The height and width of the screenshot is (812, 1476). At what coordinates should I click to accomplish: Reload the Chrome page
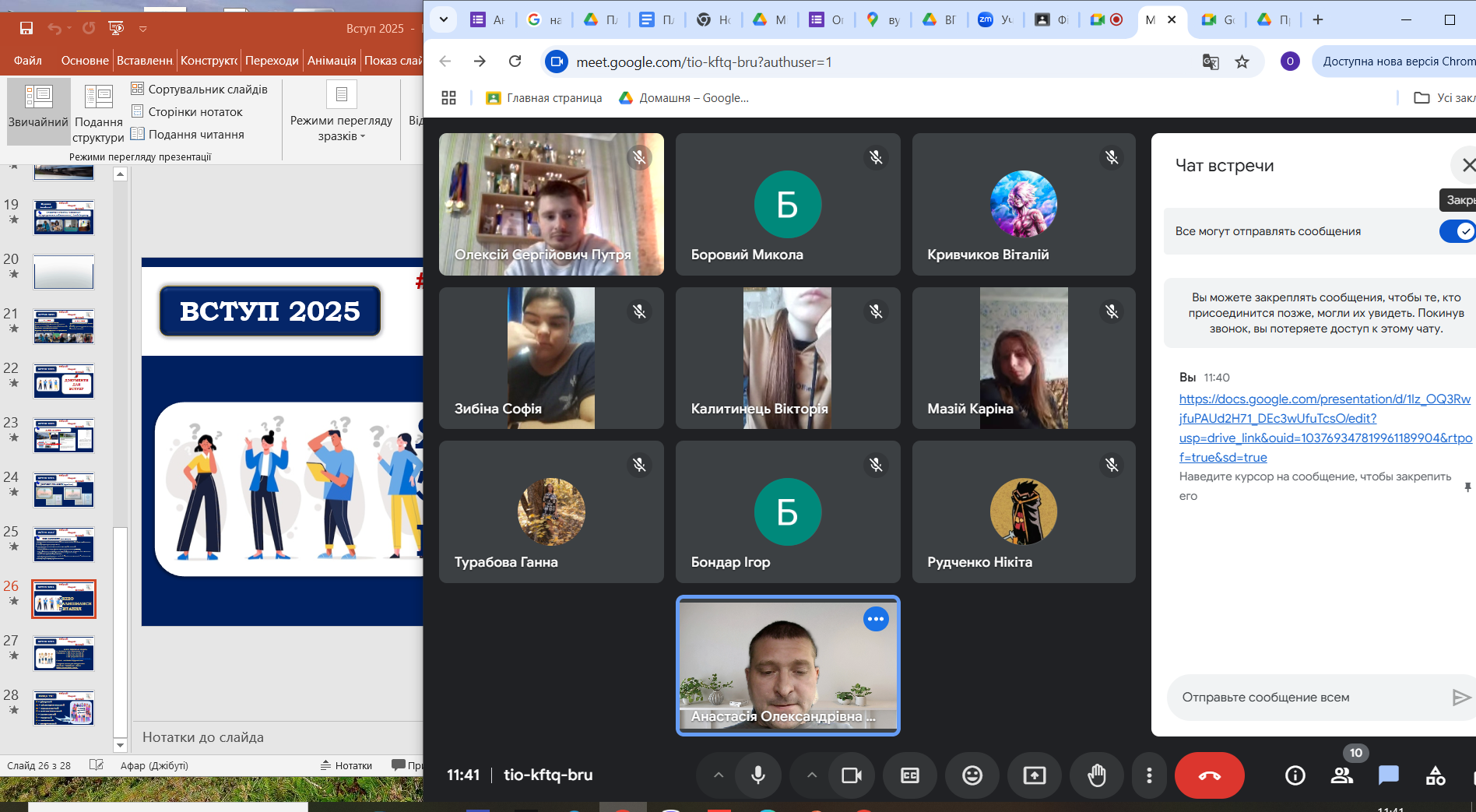click(x=515, y=62)
